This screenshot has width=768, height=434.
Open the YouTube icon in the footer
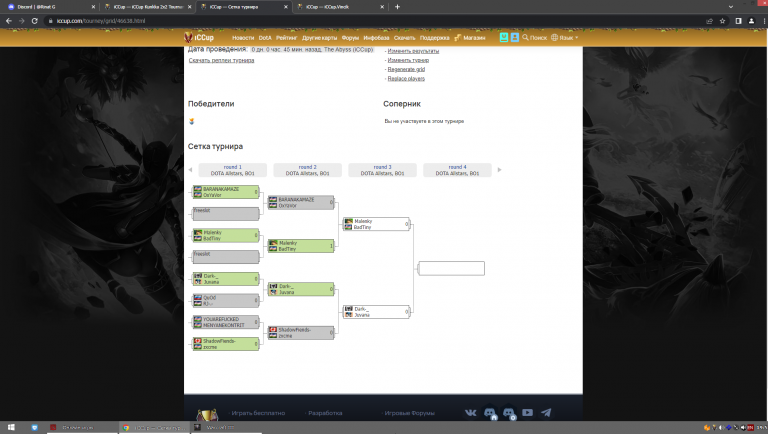pos(527,412)
